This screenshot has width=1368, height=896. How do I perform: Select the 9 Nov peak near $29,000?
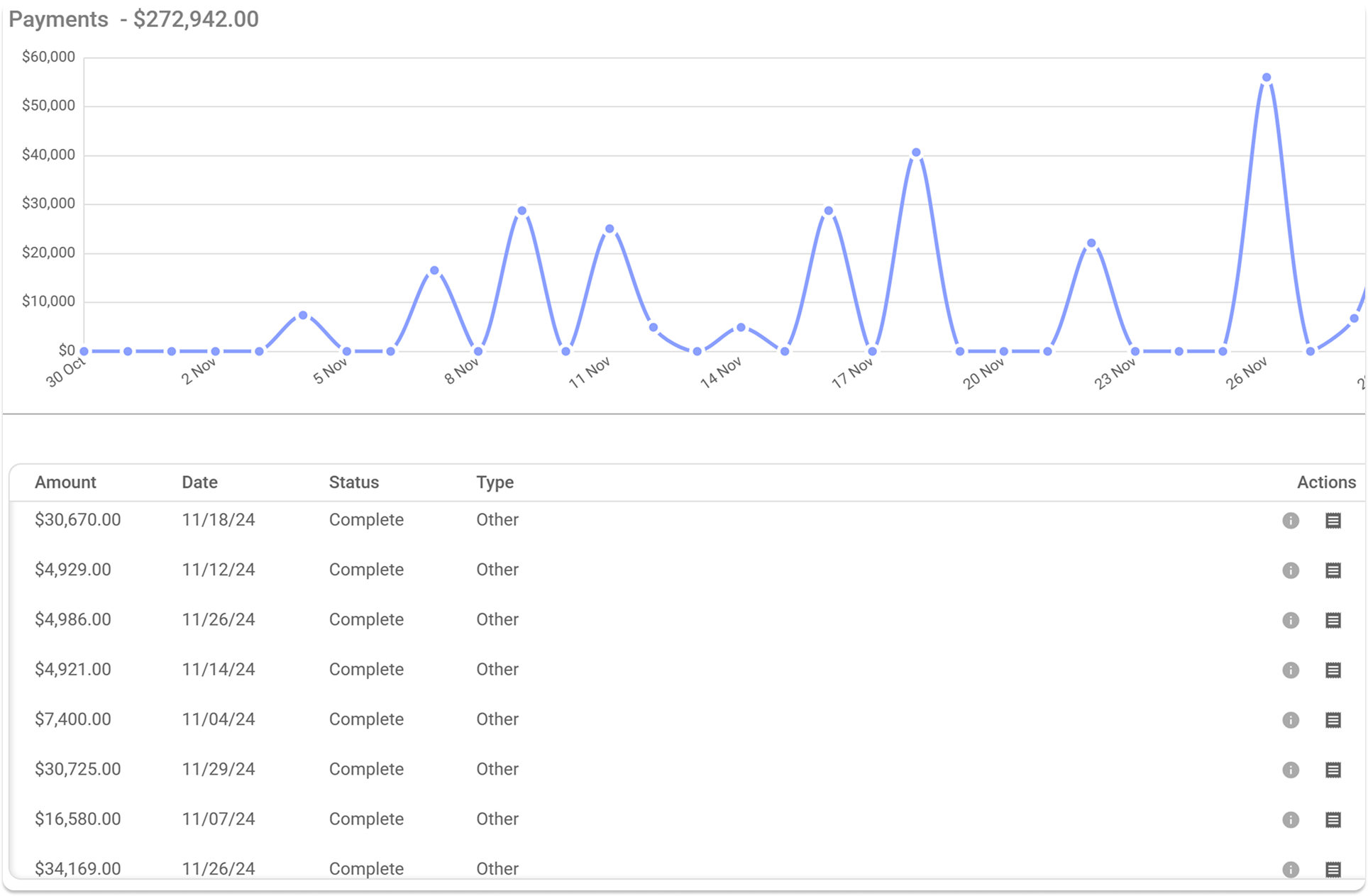(x=522, y=211)
